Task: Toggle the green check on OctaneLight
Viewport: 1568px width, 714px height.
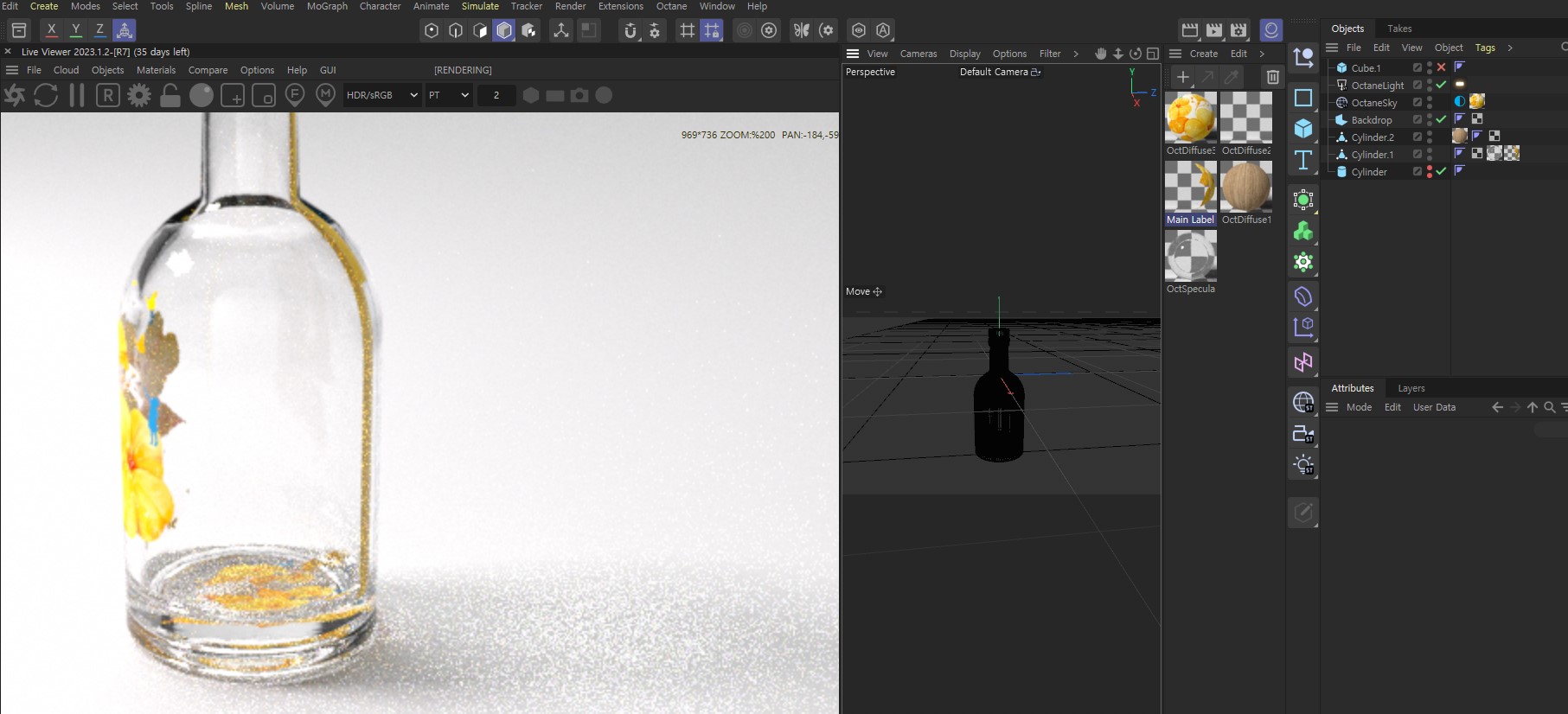Action: (1442, 85)
